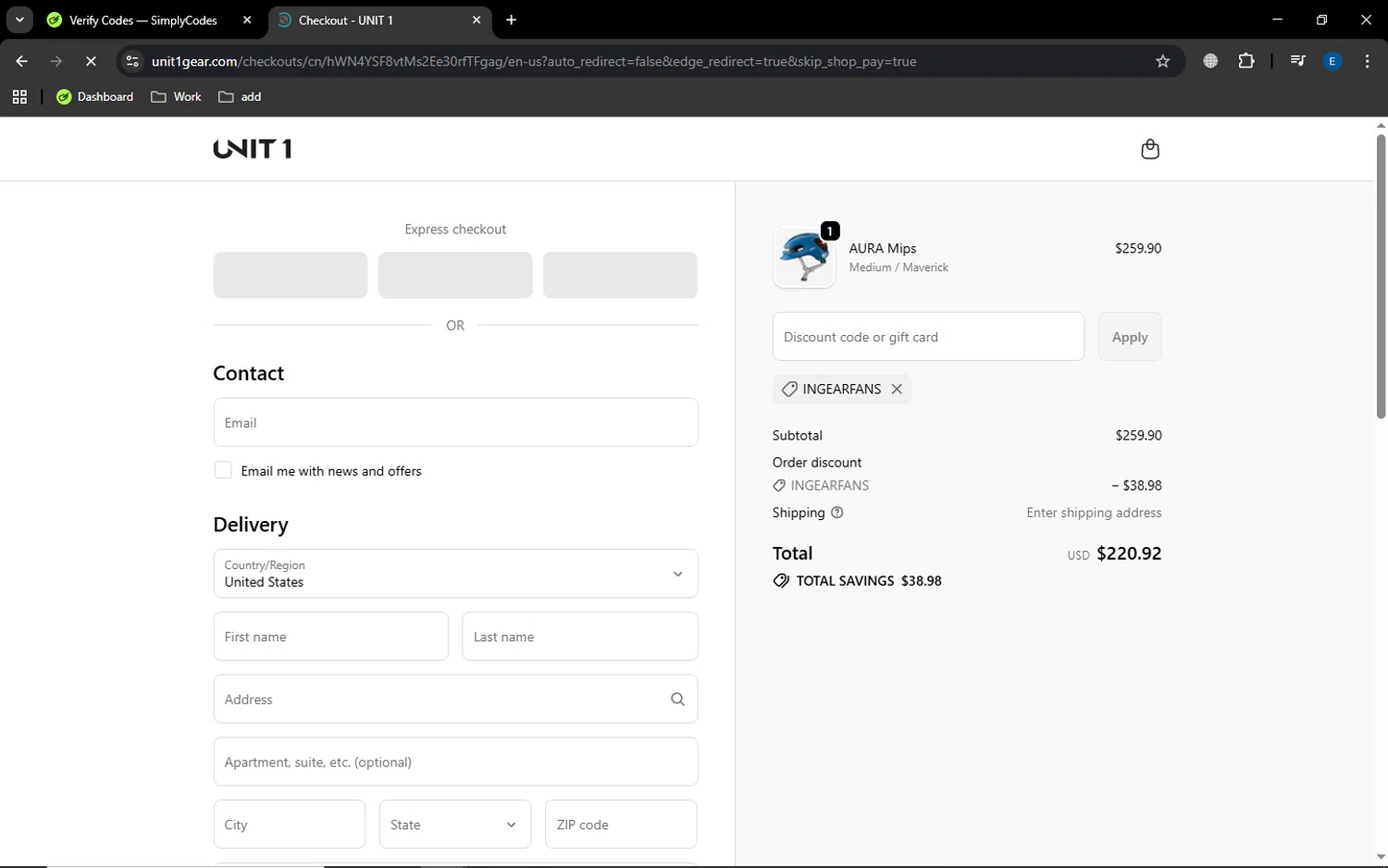This screenshot has width=1388, height=868.
Task: Click the ZIP code field
Action: (x=621, y=825)
